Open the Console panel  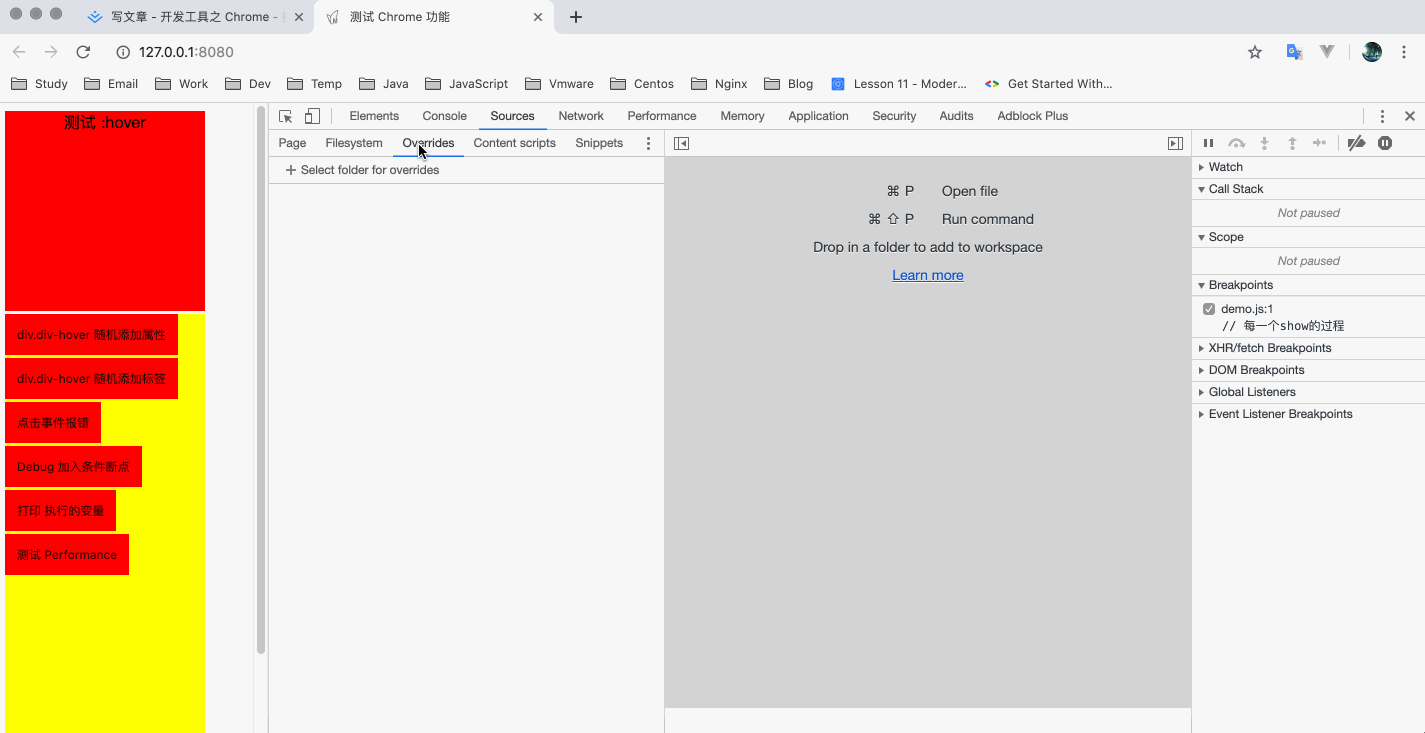[445, 116]
